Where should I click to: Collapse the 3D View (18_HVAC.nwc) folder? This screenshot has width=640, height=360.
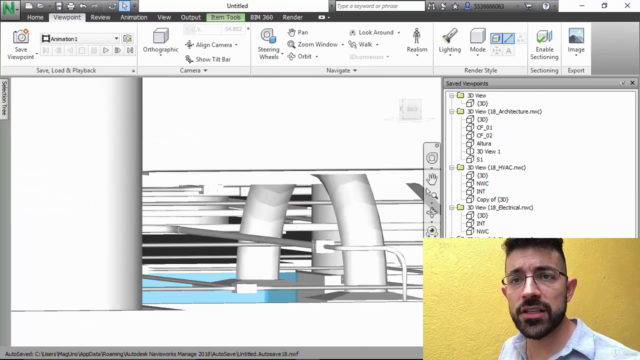tap(451, 167)
